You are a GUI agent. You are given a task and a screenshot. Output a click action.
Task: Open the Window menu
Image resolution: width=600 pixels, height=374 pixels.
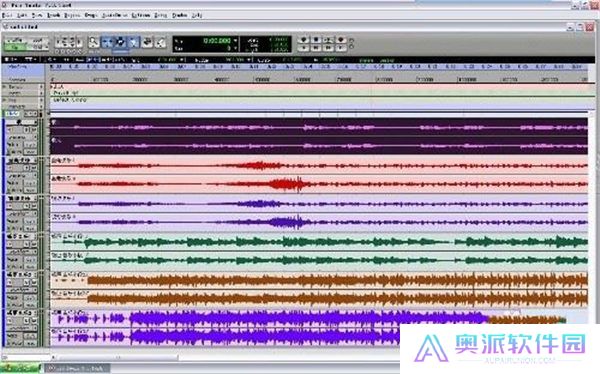pos(179,15)
